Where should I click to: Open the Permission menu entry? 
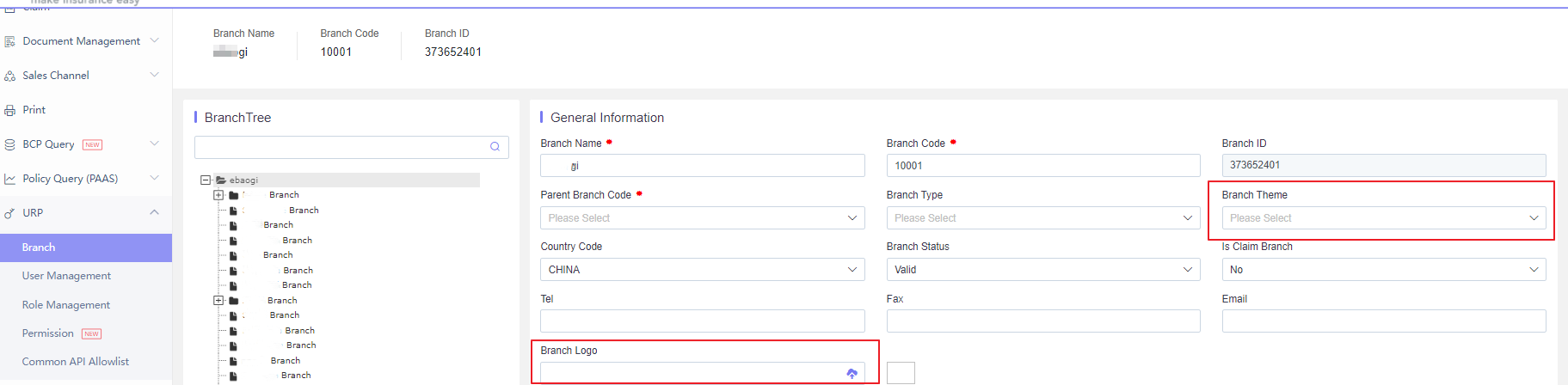(x=48, y=333)
